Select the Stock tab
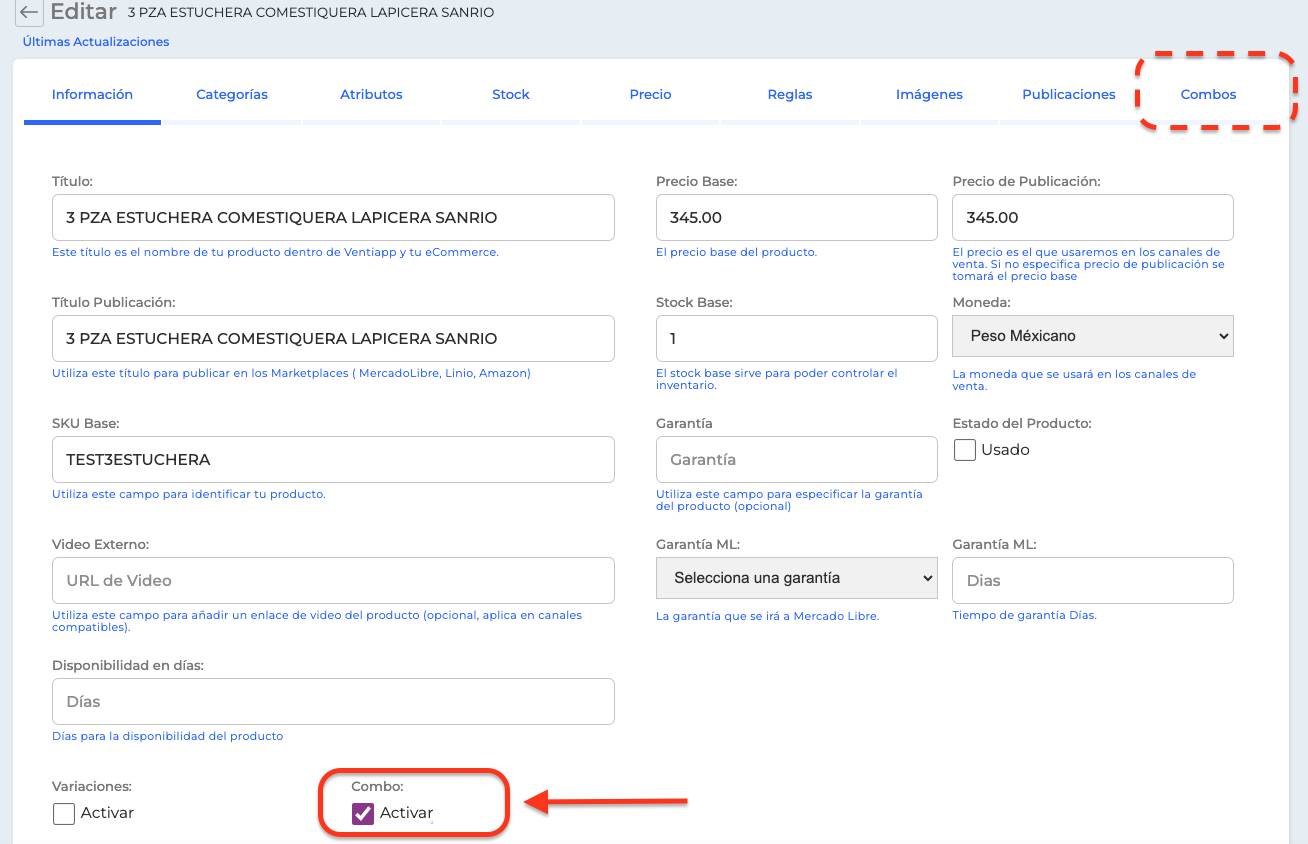 coord(511,94)
